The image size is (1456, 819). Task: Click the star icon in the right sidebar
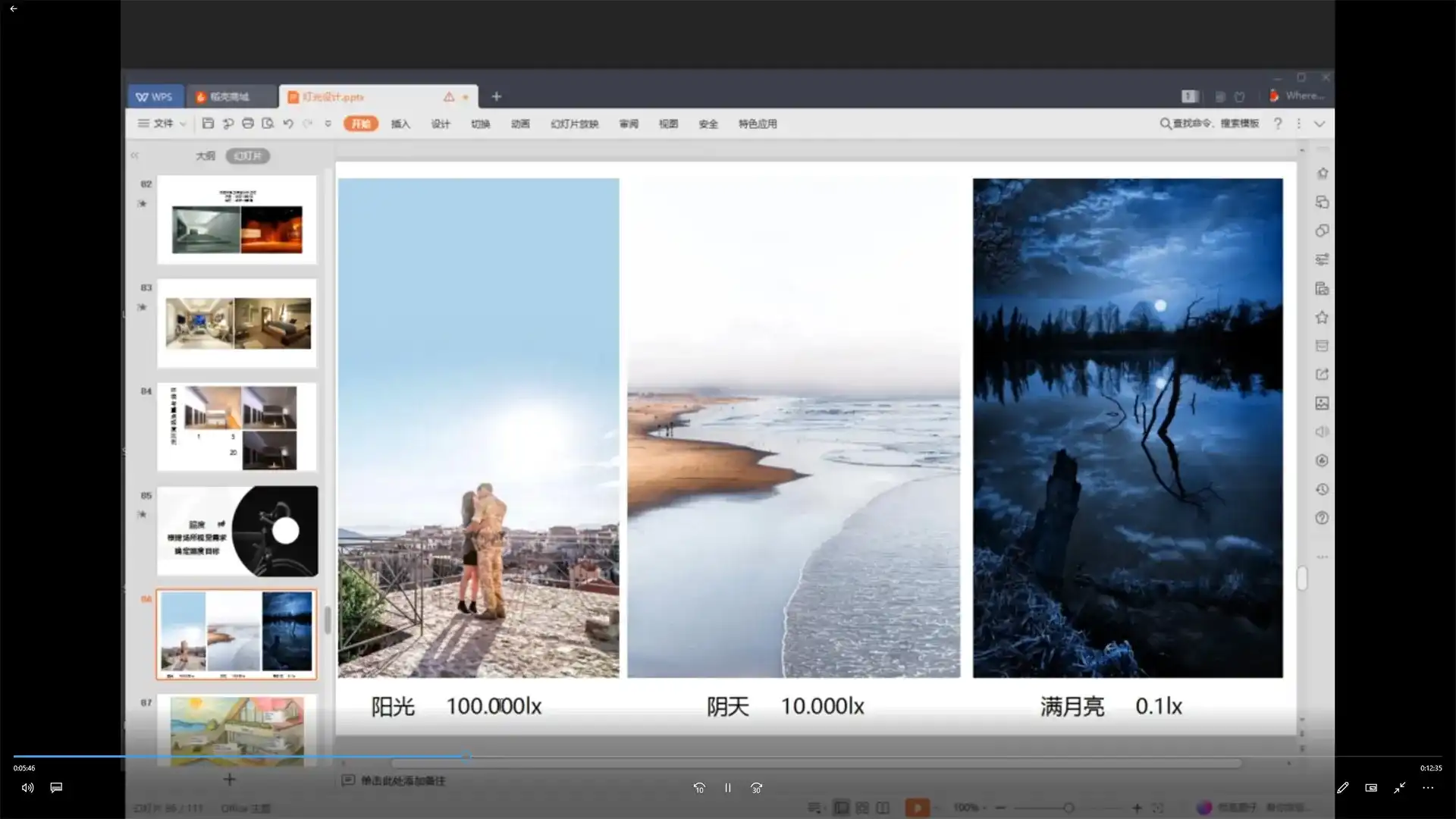coord(1322,318)
